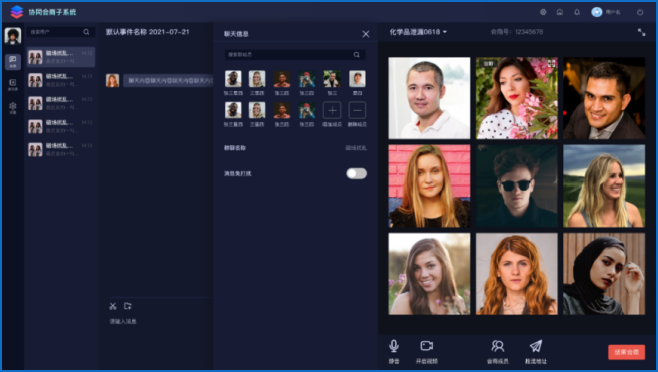Viewport: 658px width, 372px height.
Task: Click the red end-meeting button
Action: (627, 352)
